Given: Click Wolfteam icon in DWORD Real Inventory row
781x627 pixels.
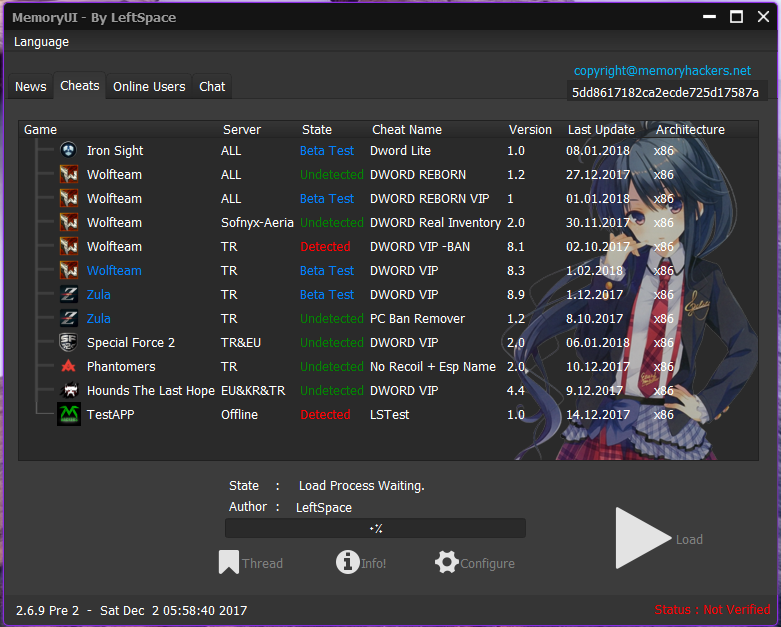Looking at the screenshot, I should tap(69, 222).
